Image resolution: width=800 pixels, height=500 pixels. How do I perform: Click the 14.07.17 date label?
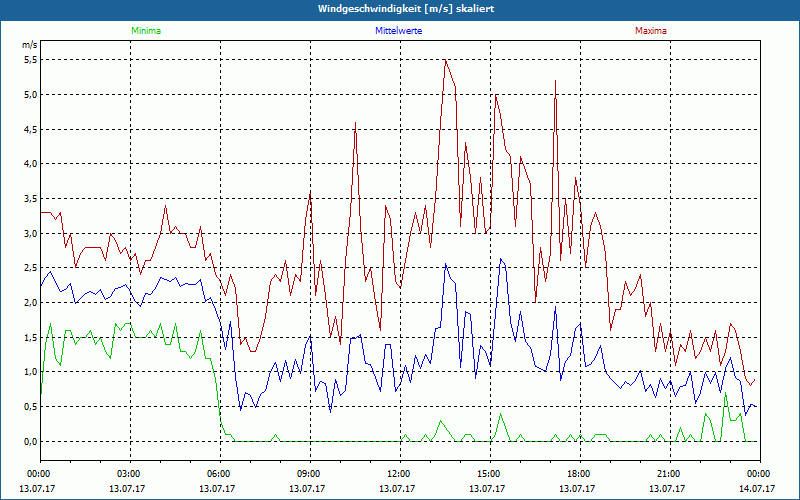point(757,488)
